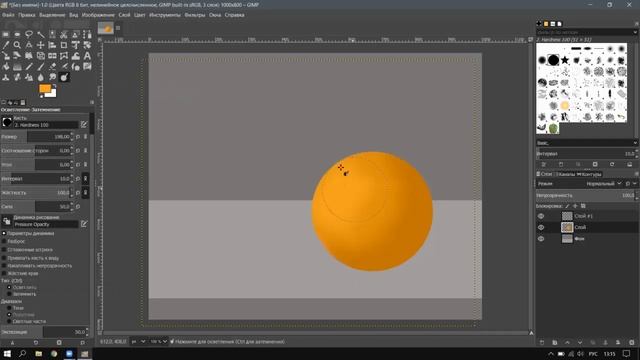Toggle pixel lock paintbrush icon in Блокировка

[x=567, y=206]
